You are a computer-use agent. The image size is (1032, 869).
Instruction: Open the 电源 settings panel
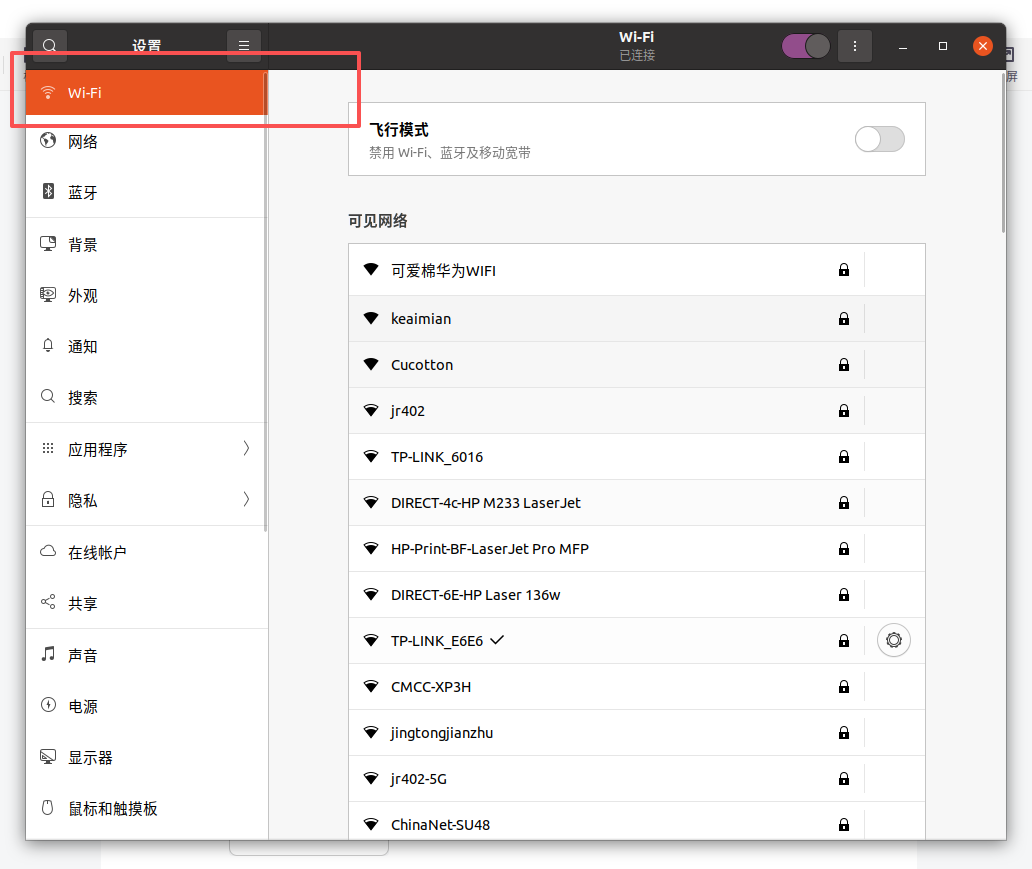(146, 706)
